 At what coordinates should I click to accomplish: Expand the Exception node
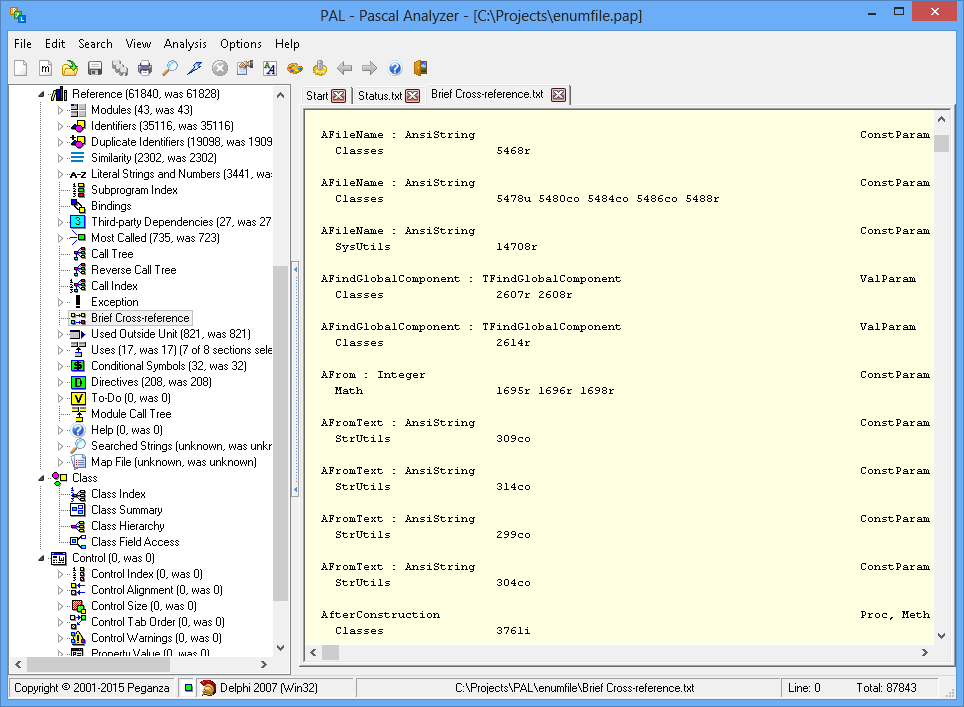pos(60,302)
